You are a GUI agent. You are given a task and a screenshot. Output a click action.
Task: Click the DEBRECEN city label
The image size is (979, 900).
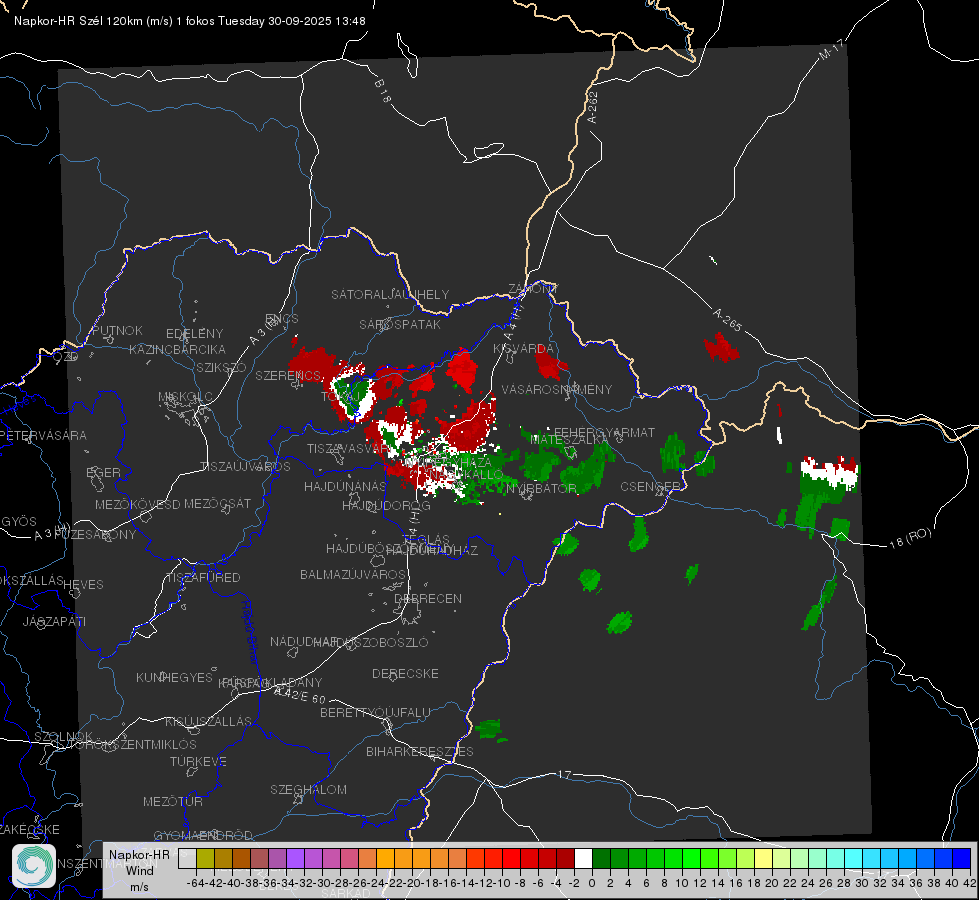point(428,598)
